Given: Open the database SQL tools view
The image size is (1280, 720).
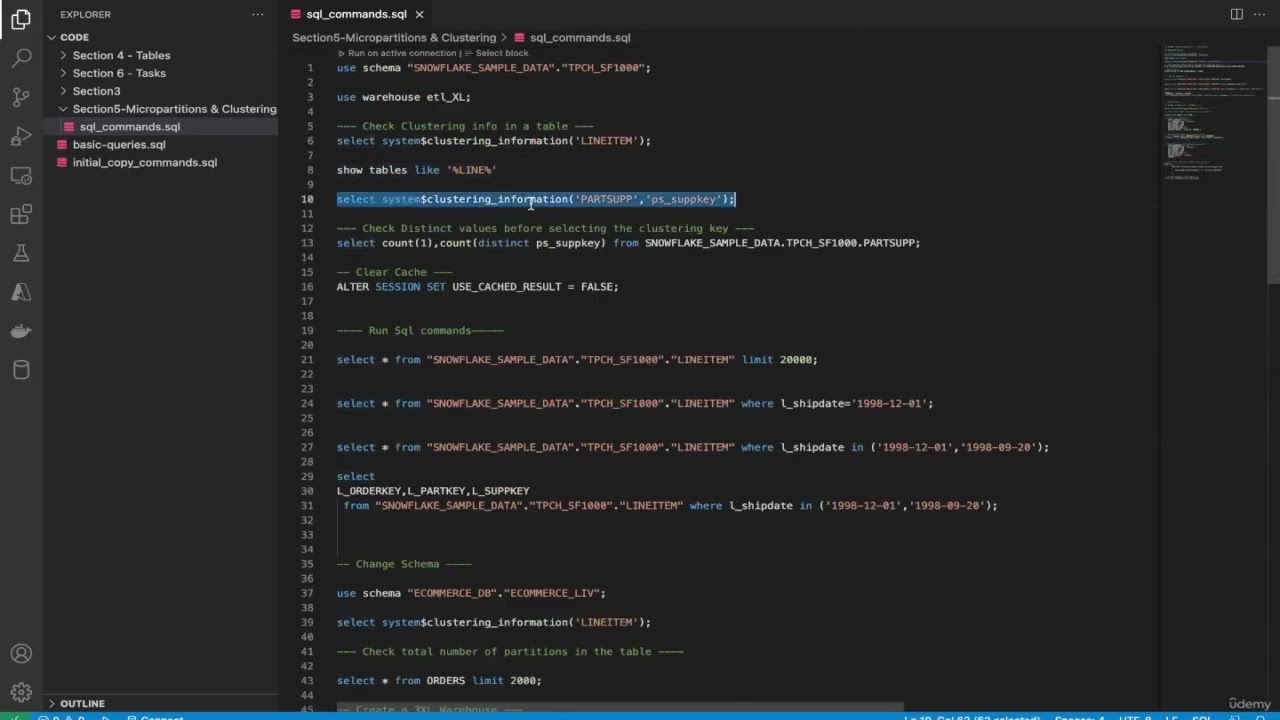Looking at the screenshot, I should [x=21, y=370].
